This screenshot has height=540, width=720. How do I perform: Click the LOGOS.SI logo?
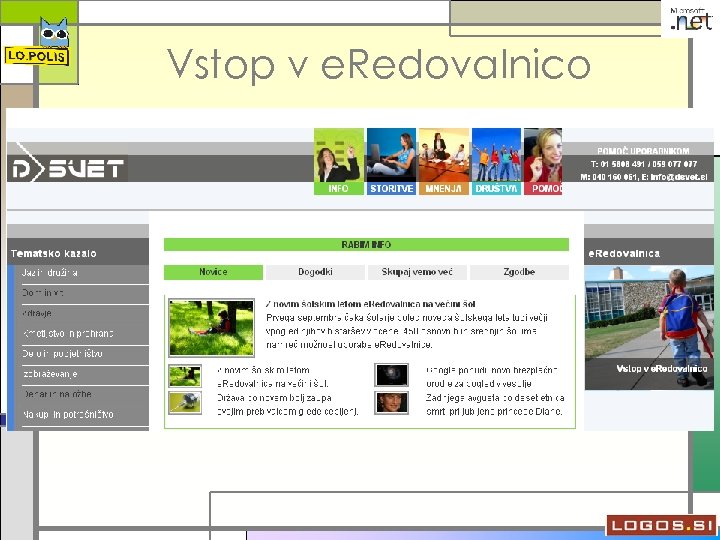click(x=661, y=525)
